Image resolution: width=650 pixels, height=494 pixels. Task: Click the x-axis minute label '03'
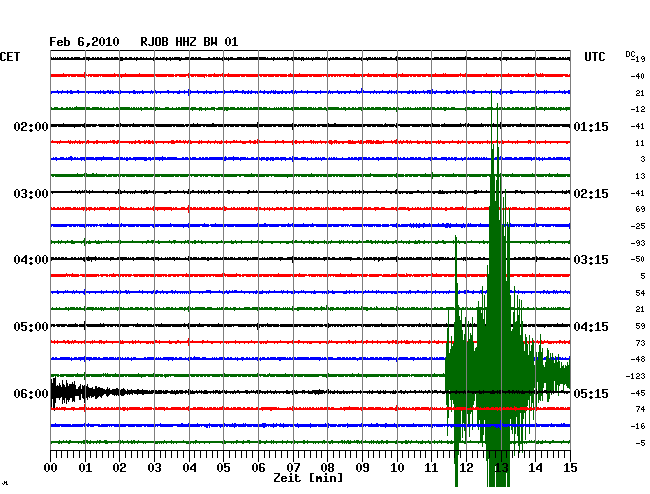(x=154, y=468)
